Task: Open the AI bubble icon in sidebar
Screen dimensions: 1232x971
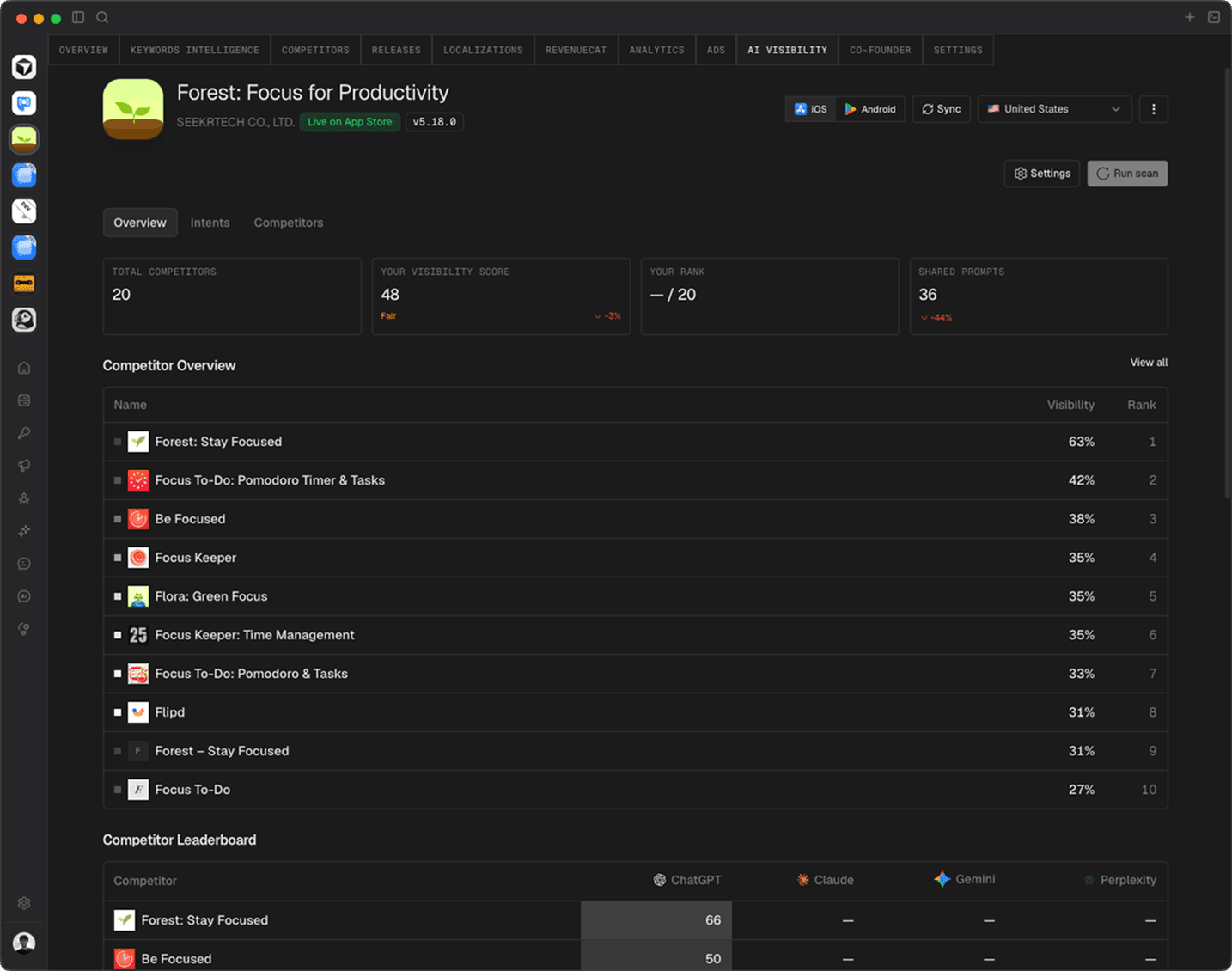Action: click(x=24, y=596)
